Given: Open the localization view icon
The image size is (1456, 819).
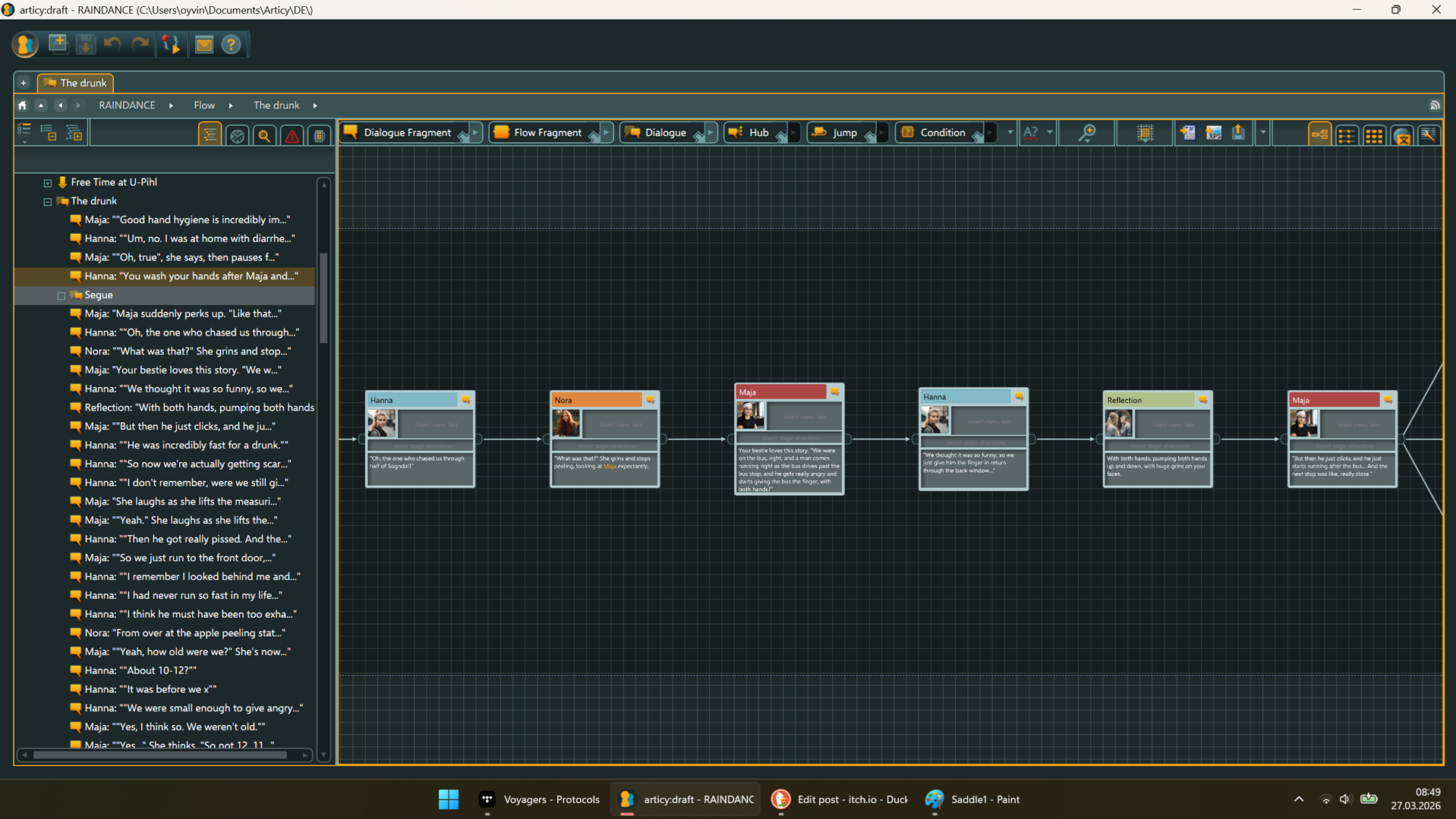Looking at the screenshot, I should click(1402, 136).
